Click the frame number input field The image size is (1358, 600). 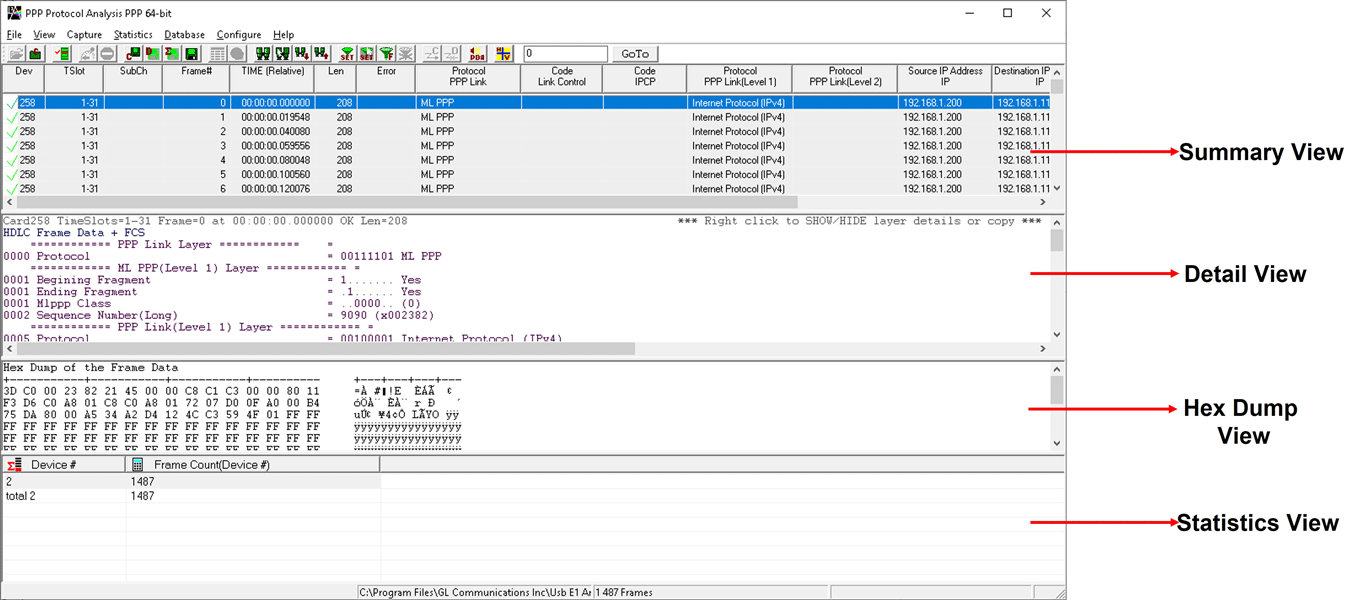565,54
